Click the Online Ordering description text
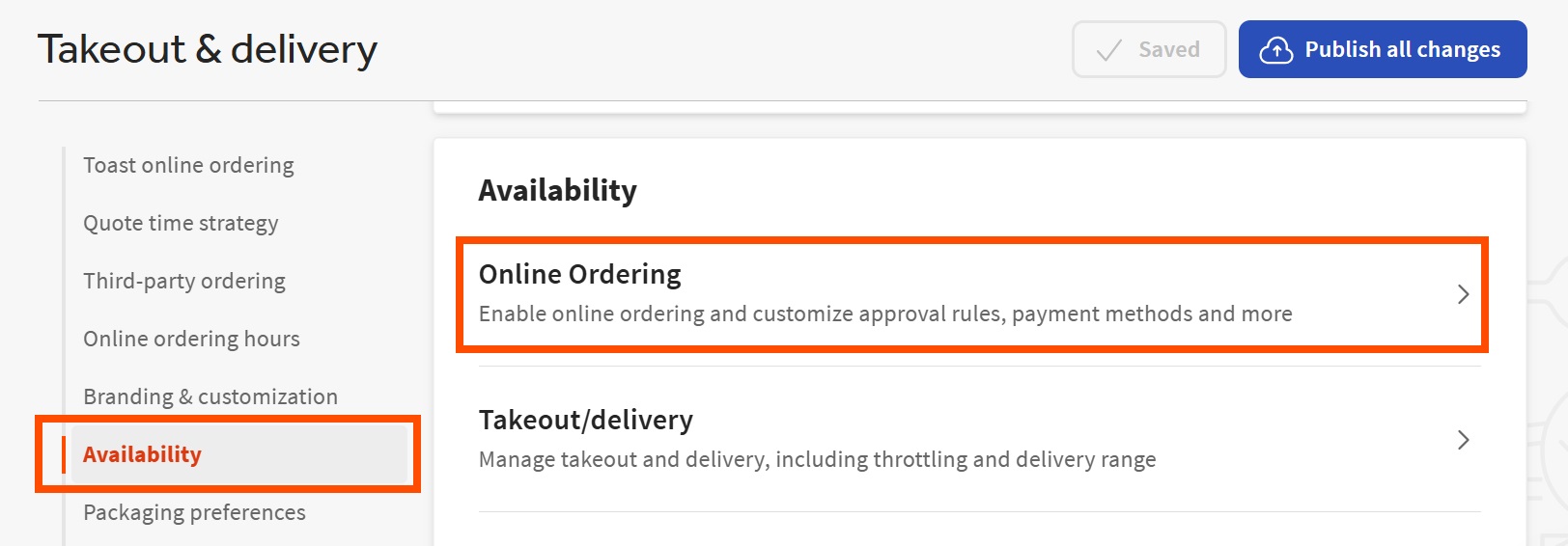This screenshot has height=546, width=1568. tap(884, 314)
